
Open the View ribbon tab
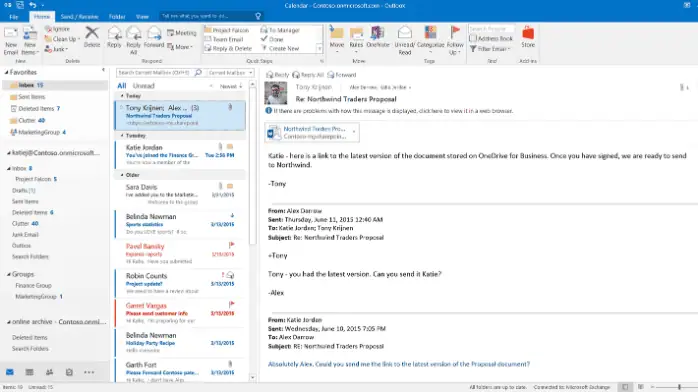tap(142, 16)
